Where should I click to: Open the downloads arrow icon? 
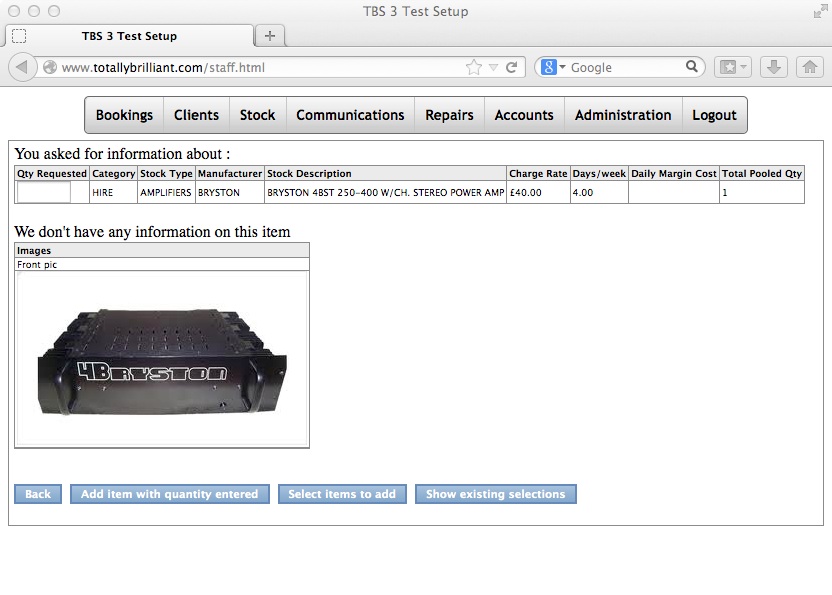(773, 67)
